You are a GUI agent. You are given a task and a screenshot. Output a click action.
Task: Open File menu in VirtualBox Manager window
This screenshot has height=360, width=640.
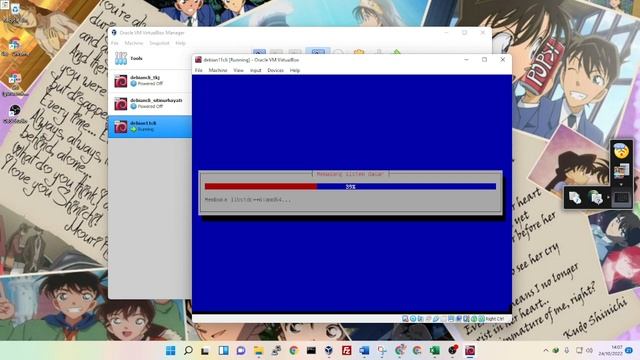tap(115, 43)
